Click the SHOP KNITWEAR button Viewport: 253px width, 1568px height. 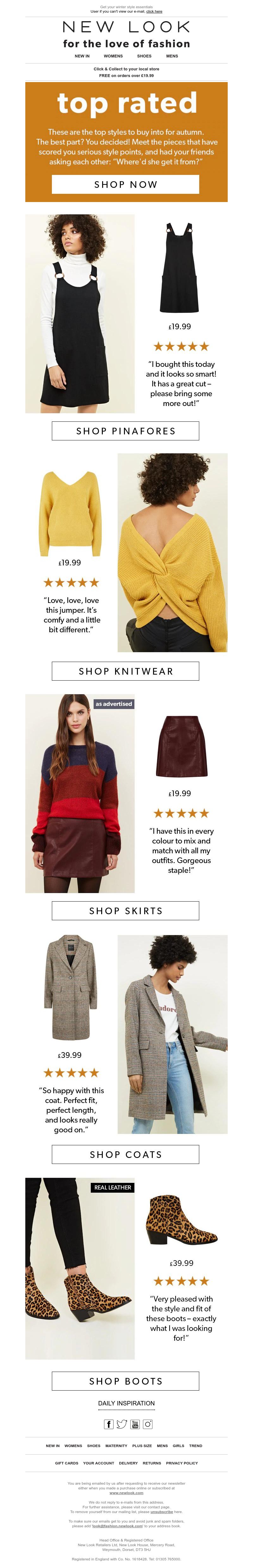[126, 671]
